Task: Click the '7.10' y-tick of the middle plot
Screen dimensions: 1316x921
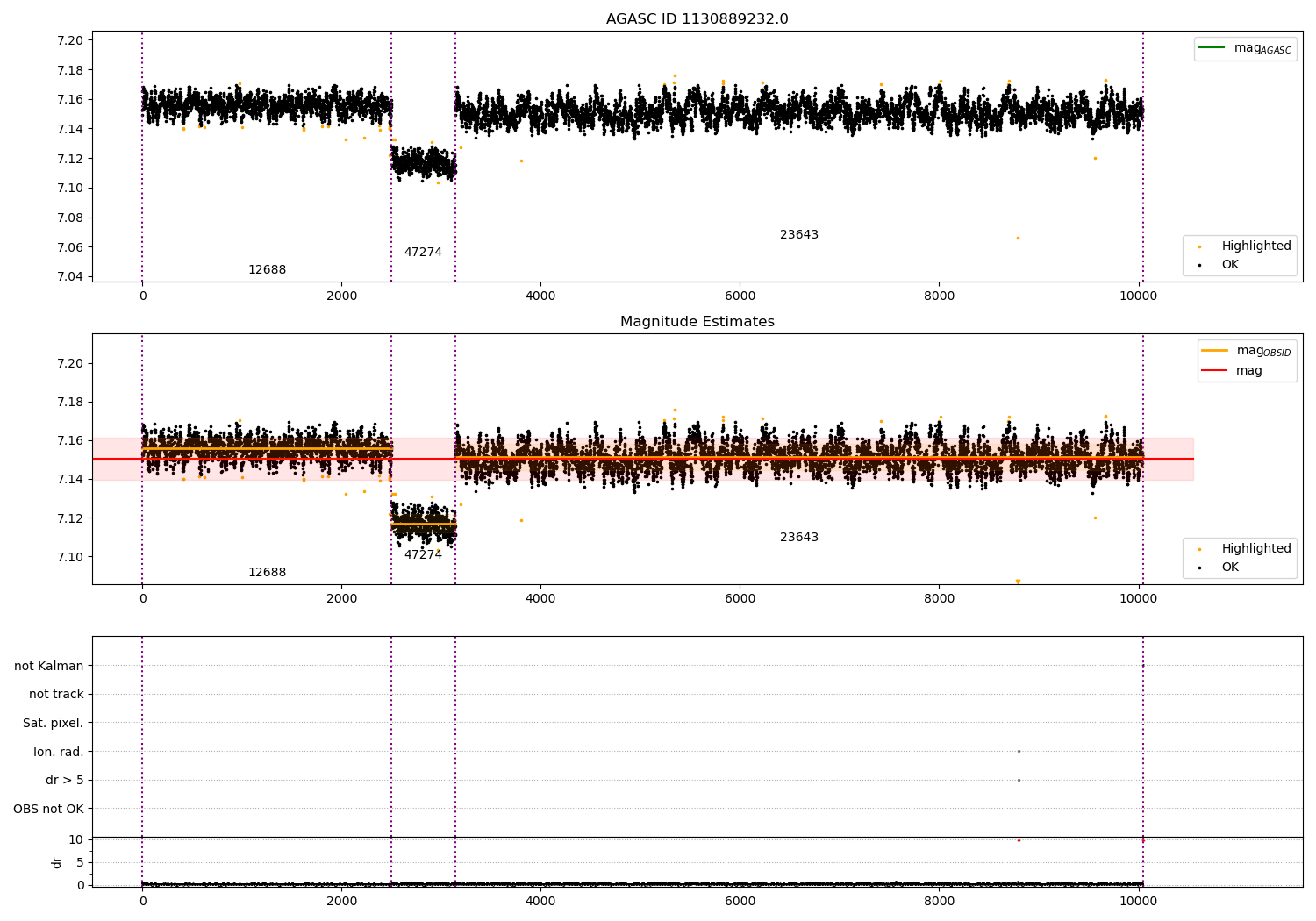Action: point(70,557)
